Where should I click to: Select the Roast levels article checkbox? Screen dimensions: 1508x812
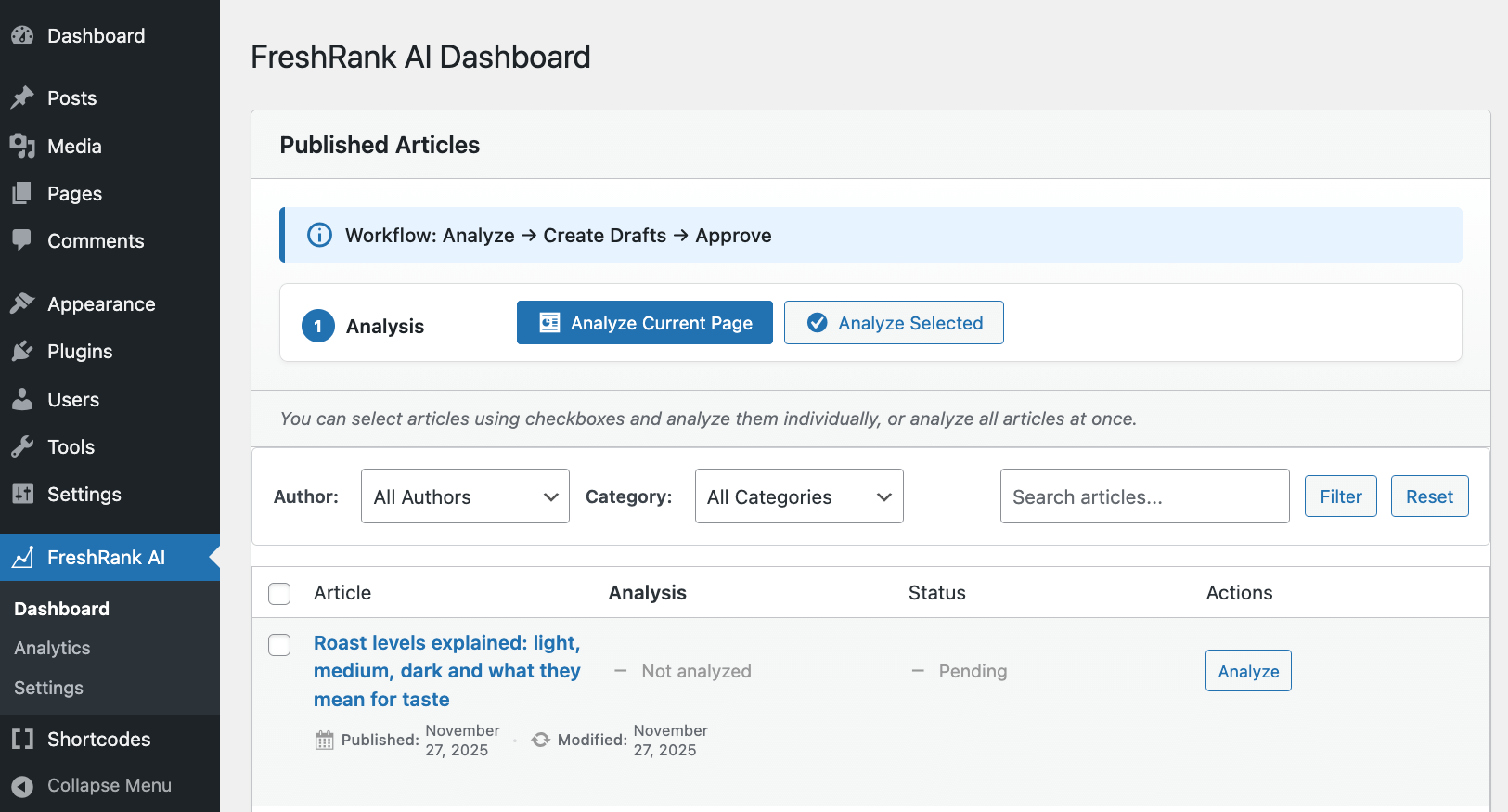click(x=279, y=645)
